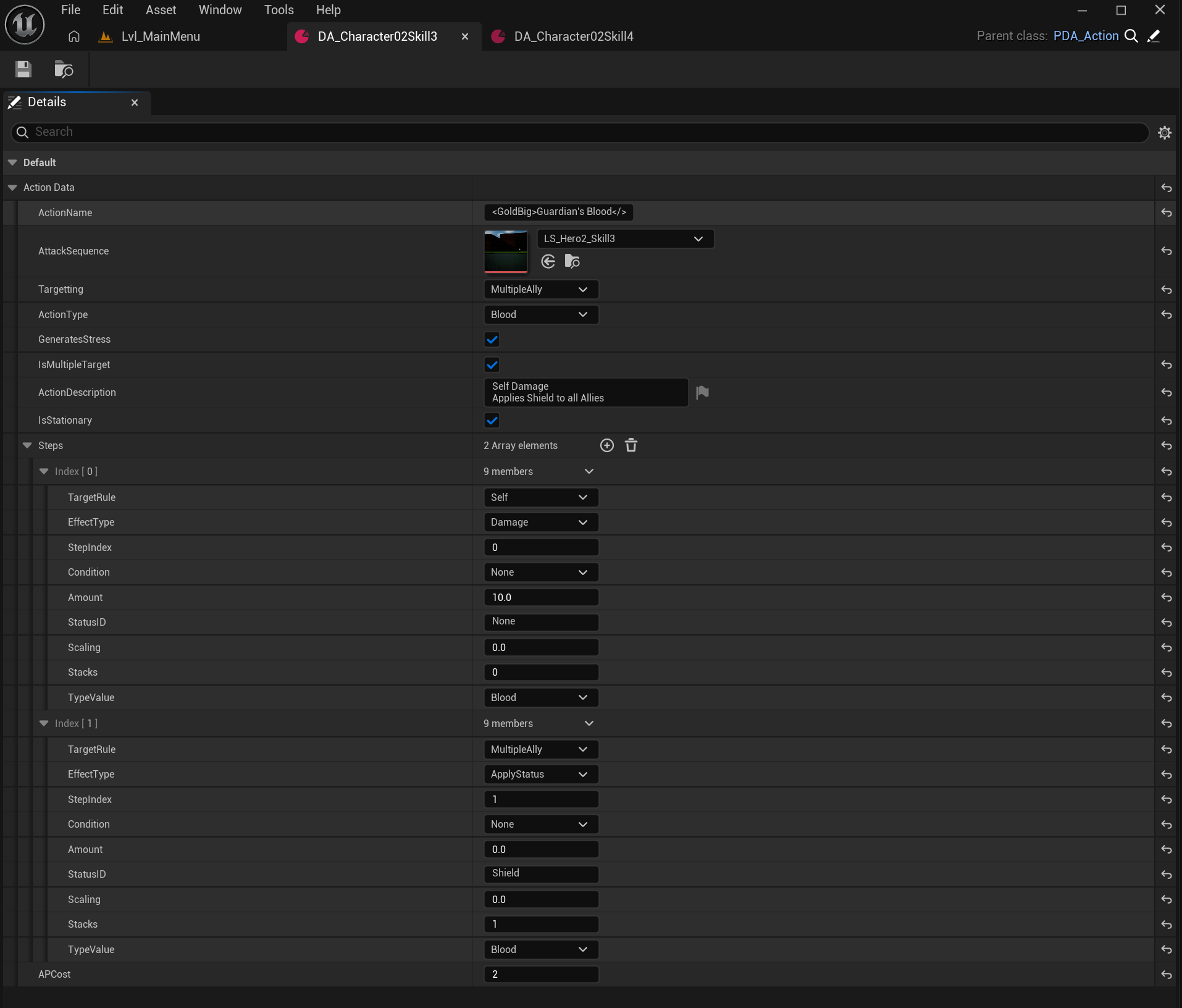
Task: Find the parent class with the magnifier icon
Action: click(x=1131, y=36)
